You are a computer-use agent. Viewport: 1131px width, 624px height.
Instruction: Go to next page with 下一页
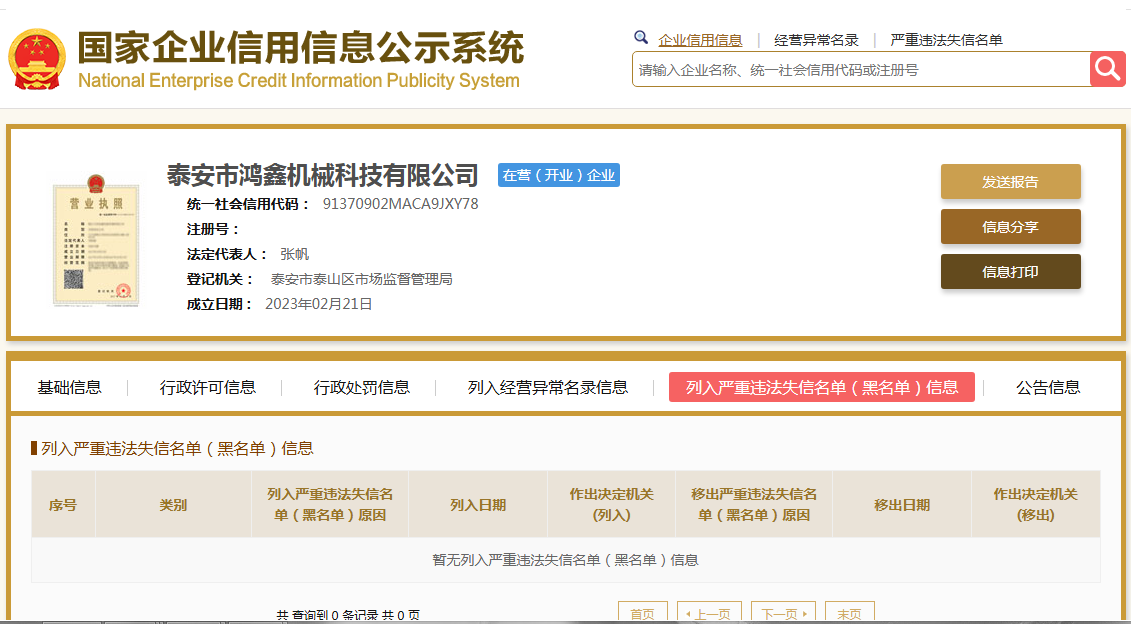tap(783, 613)
